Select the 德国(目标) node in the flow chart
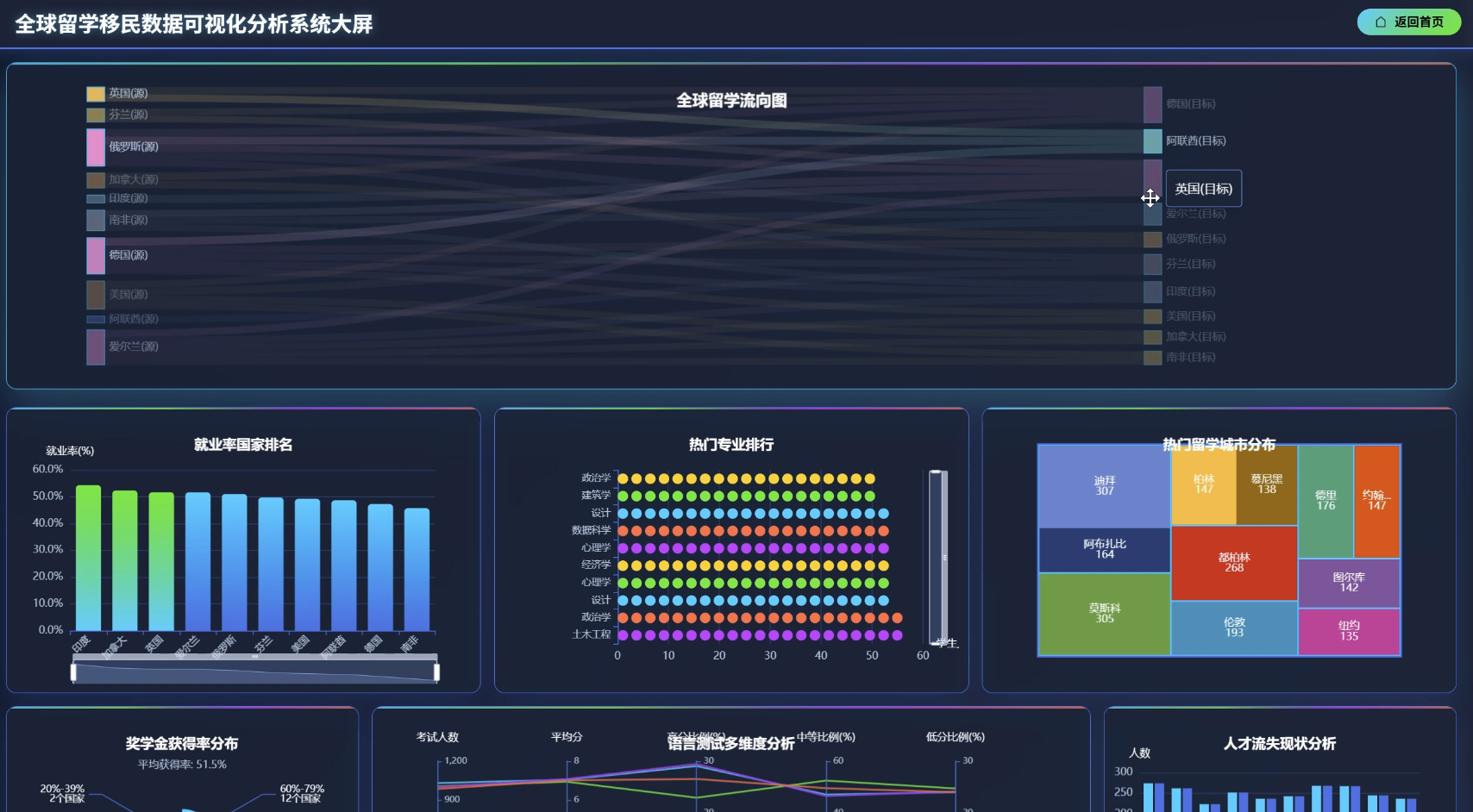 tap(1152, 103)
